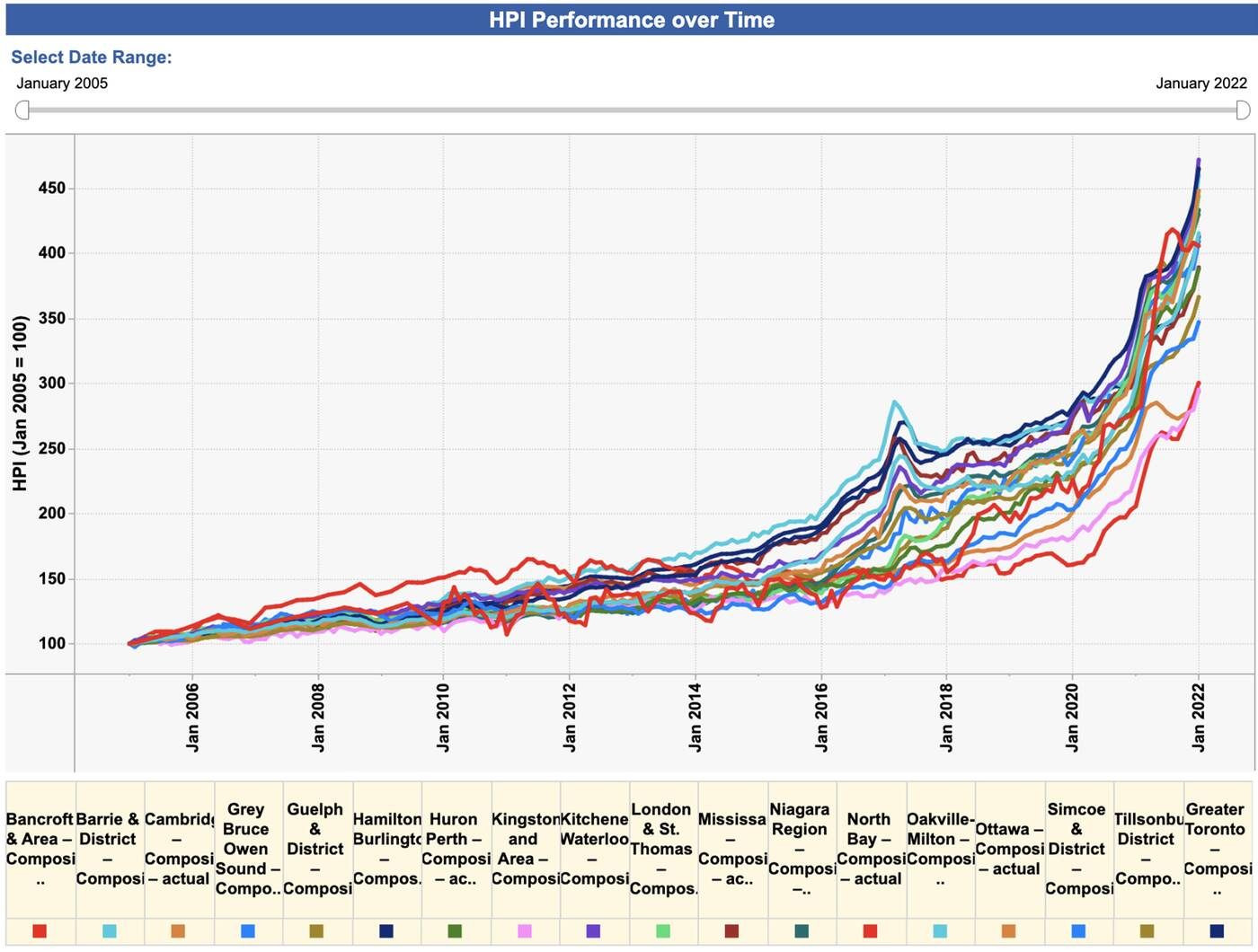Click the cyan Barrie & District legend swatch
1258x952 pixels.
(109, 931)
